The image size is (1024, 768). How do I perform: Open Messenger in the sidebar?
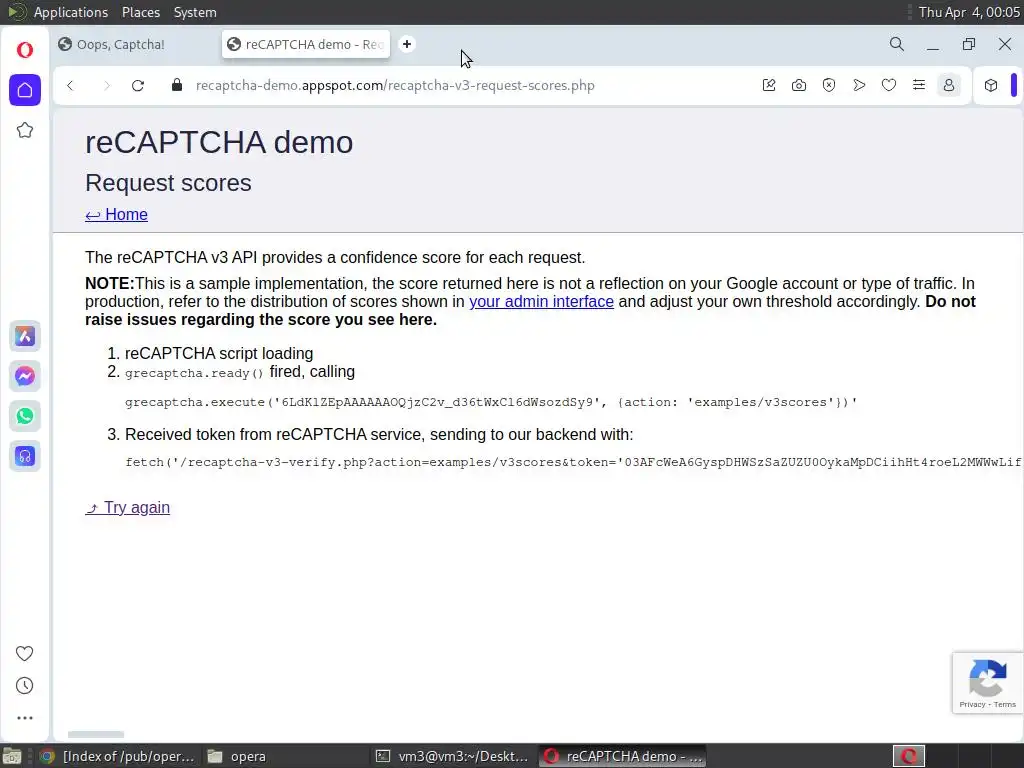point(25,376)
